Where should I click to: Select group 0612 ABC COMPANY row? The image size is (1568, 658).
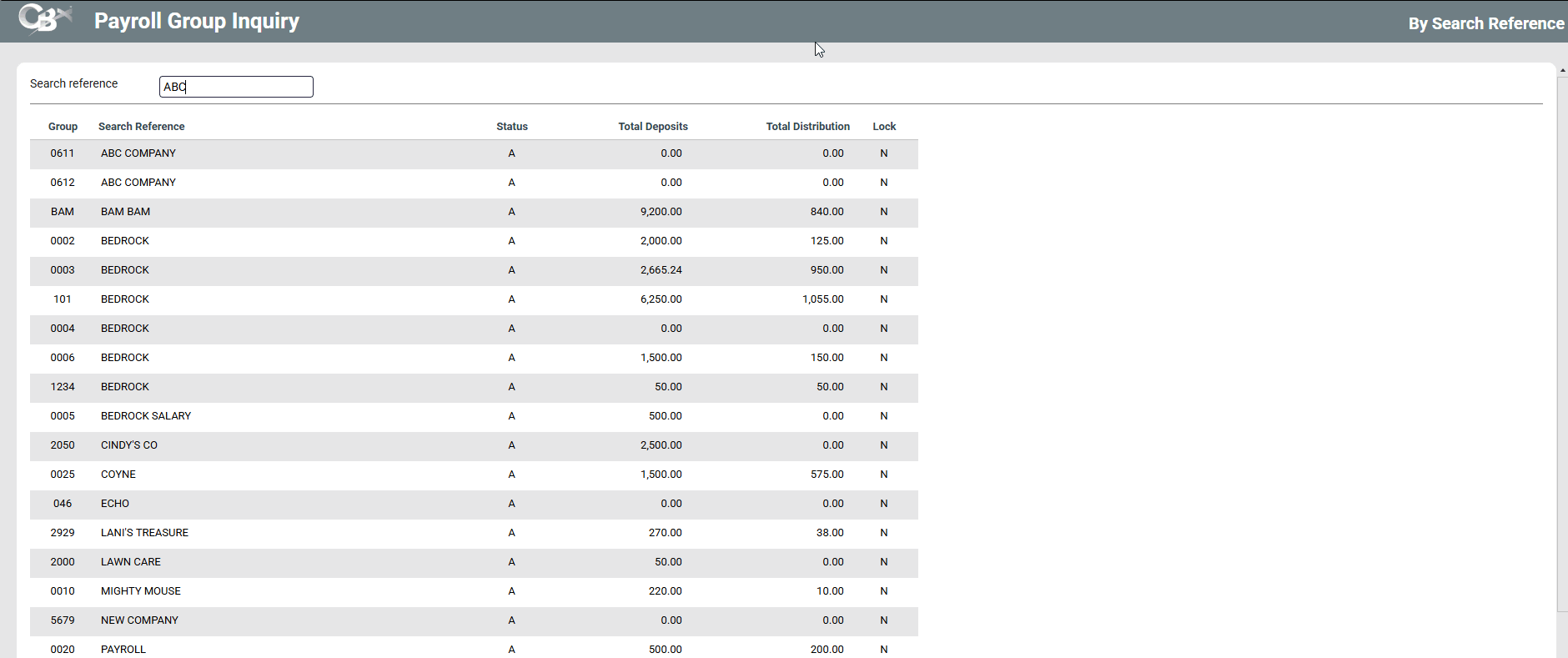pyautogui.click(x=138, y=183)
